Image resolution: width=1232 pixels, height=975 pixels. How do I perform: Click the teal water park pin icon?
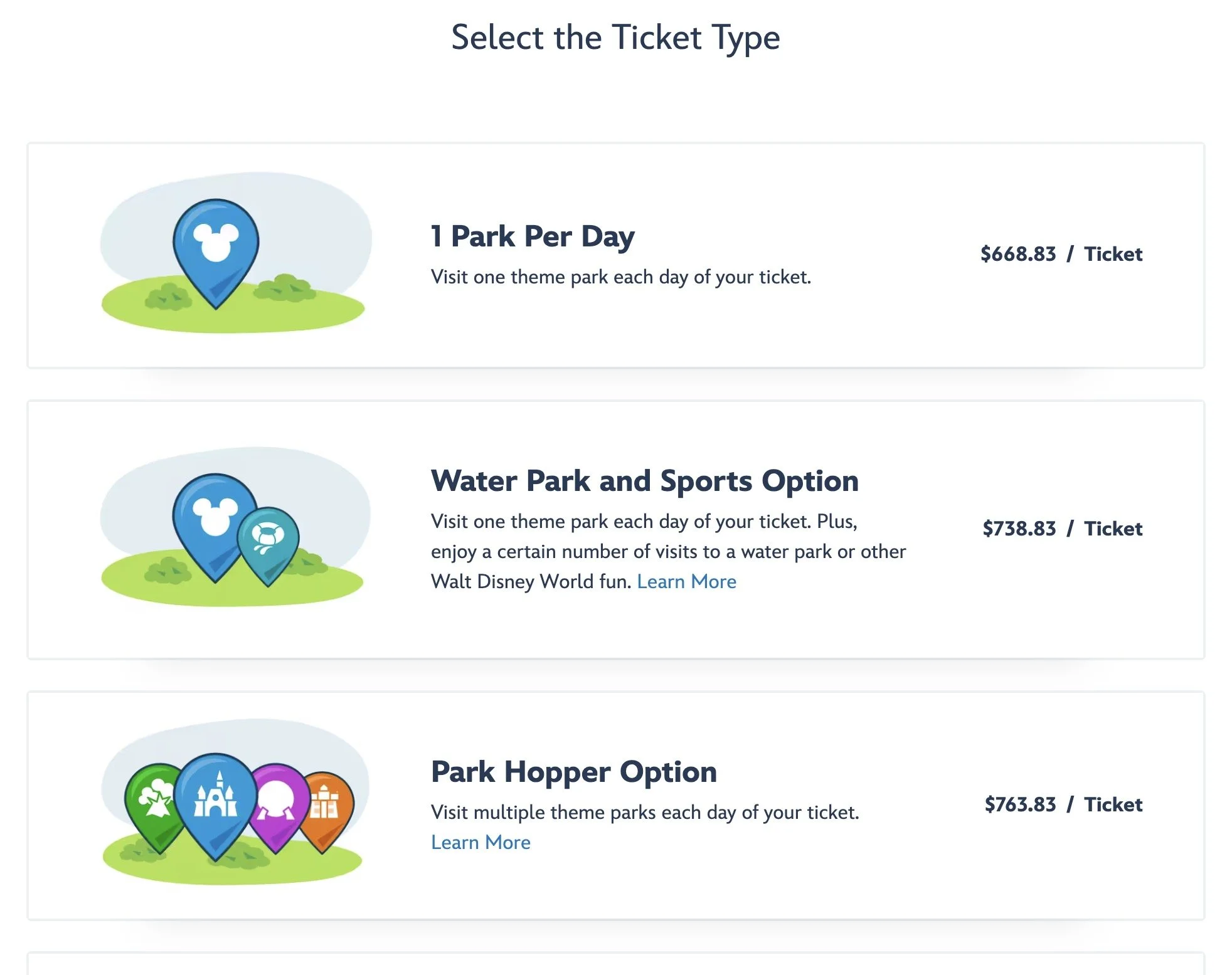268,540
